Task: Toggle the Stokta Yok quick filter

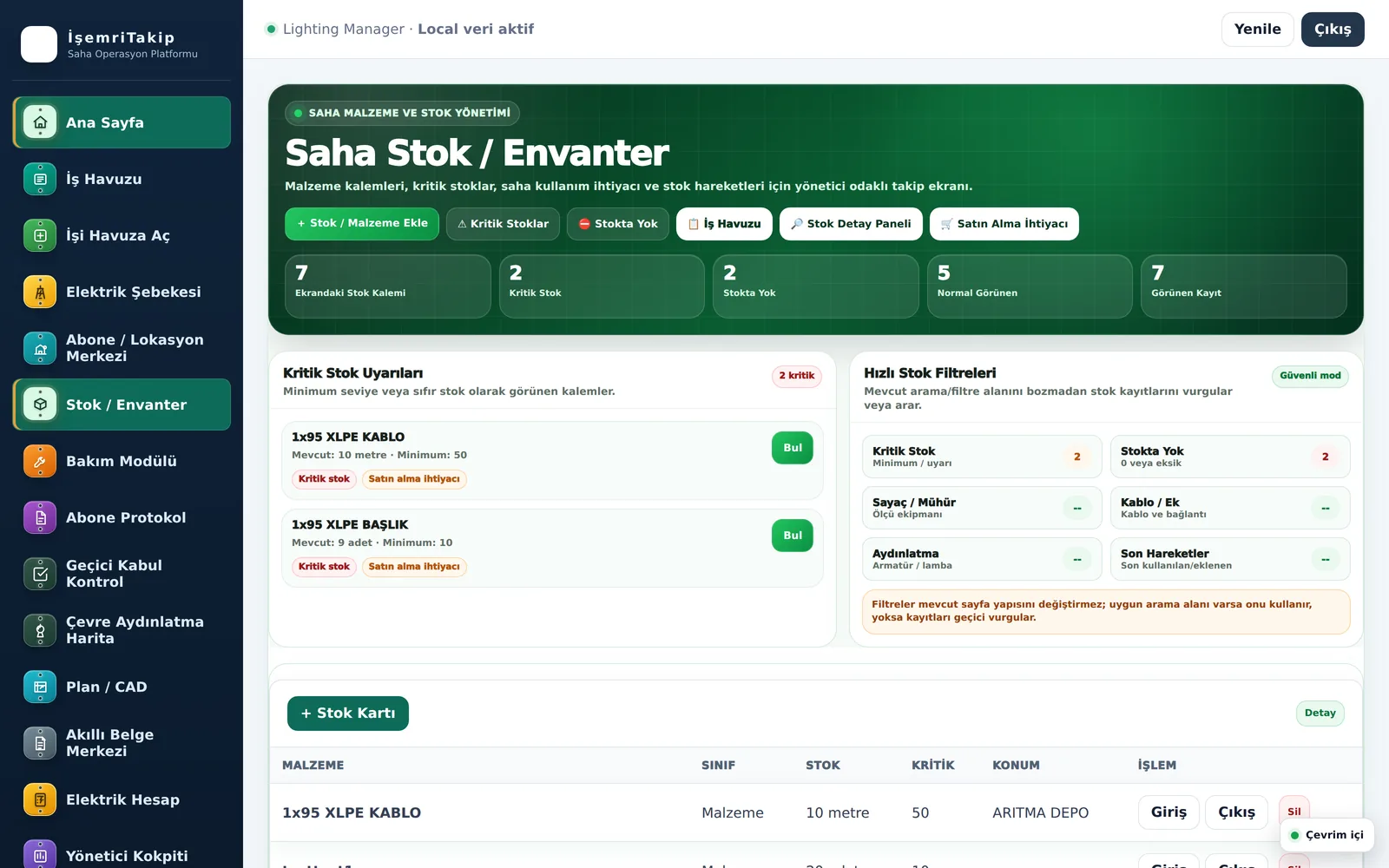Action: pos(1230,457)
